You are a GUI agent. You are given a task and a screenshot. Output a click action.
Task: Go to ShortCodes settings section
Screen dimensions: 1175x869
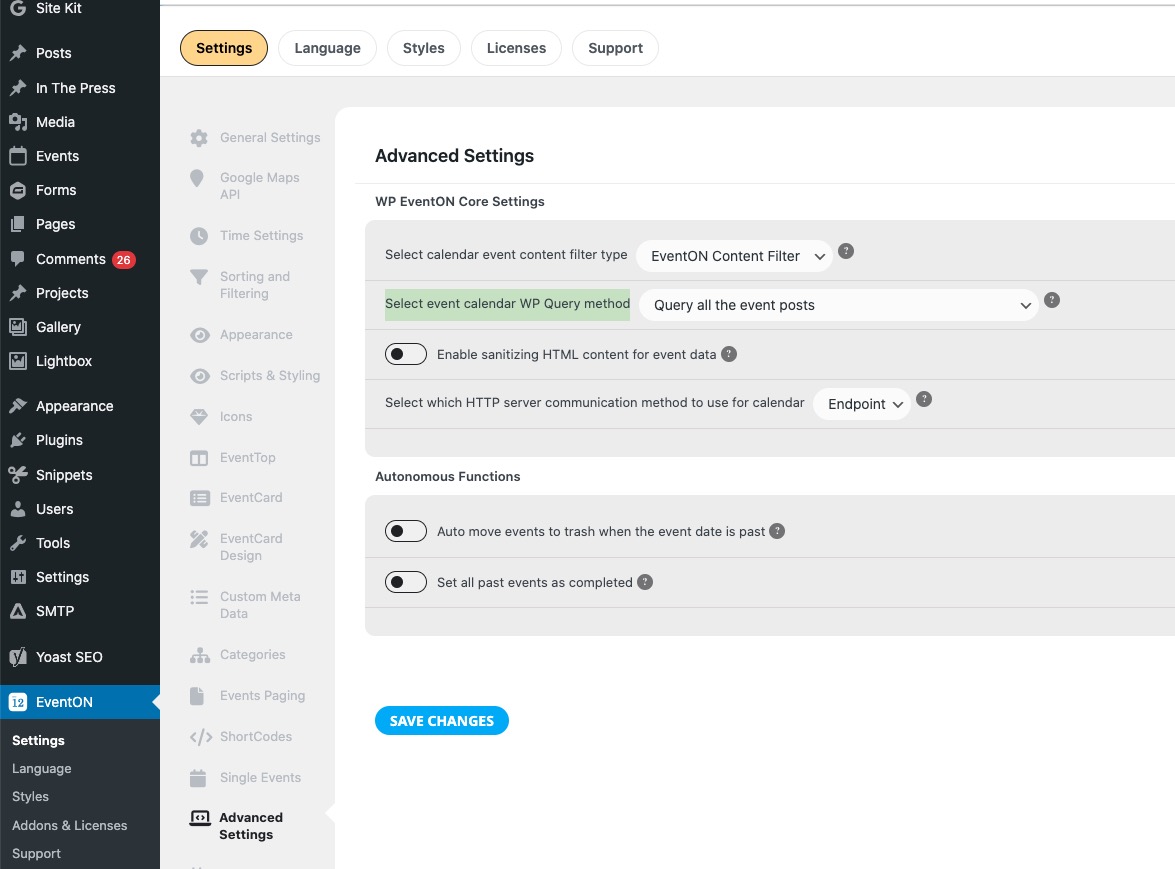tap(256, 737)
